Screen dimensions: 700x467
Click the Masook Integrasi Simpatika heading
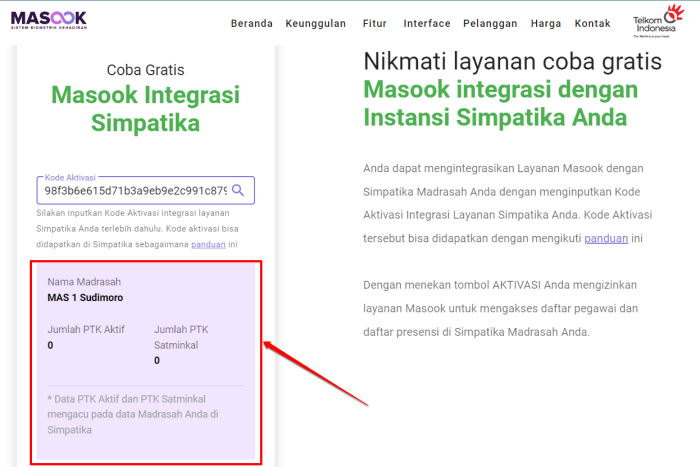(x=146, y=108)
